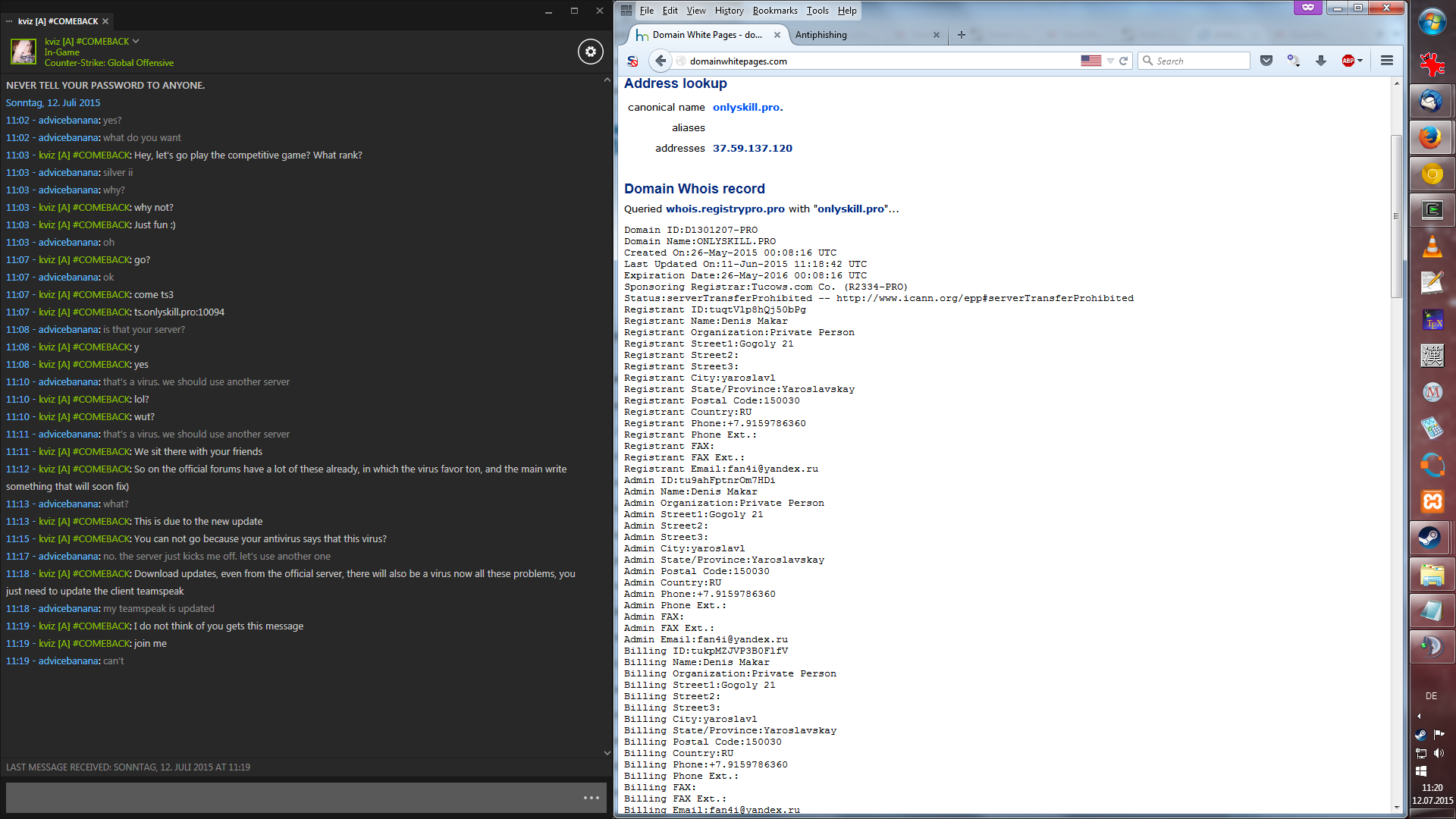Screen dimensions: 1456x819
Task: Open the Bookmarks menu
Action: [x=774, y=11]
